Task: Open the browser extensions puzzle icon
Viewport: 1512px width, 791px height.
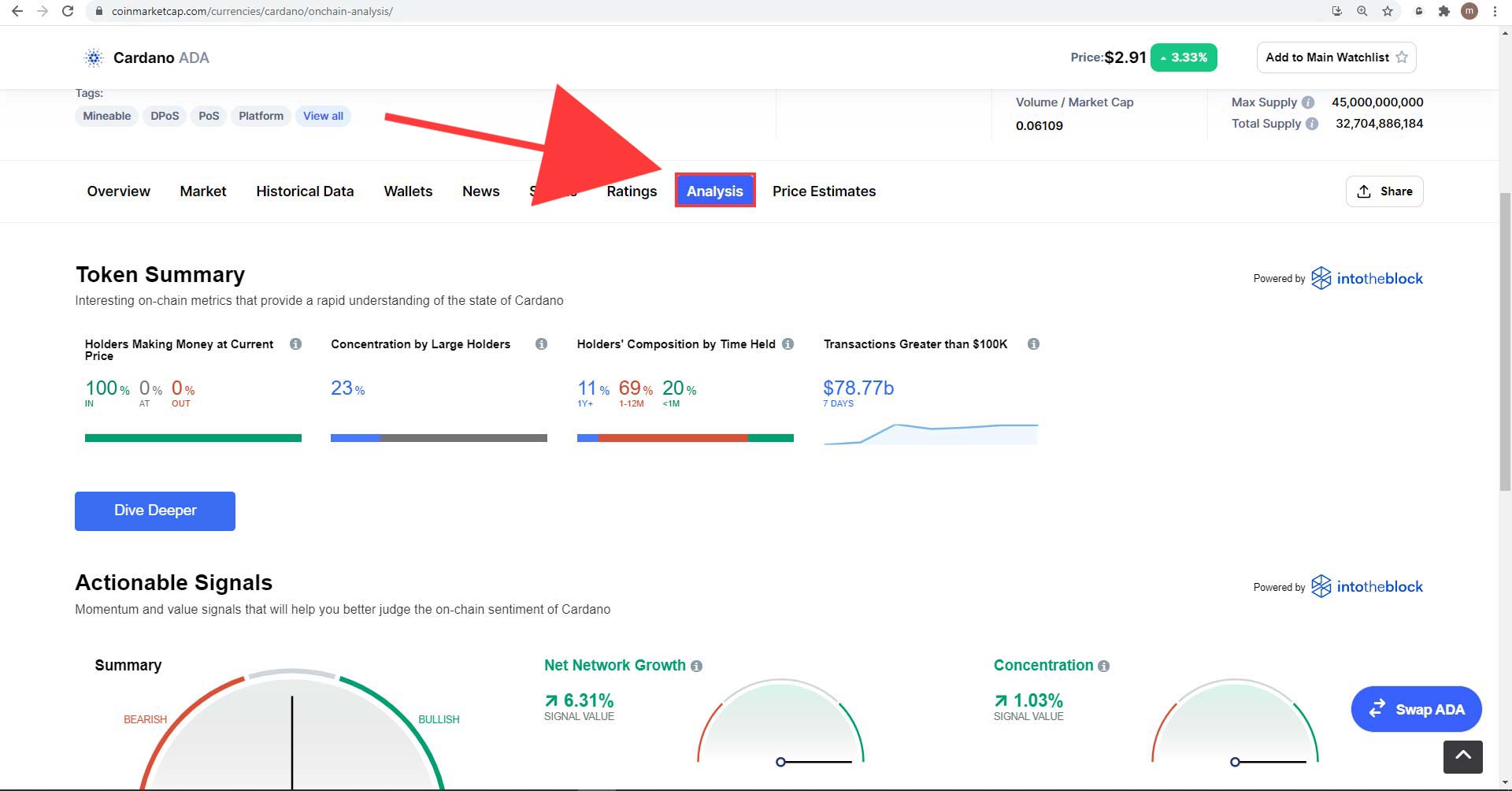Action: [1443, 11]
